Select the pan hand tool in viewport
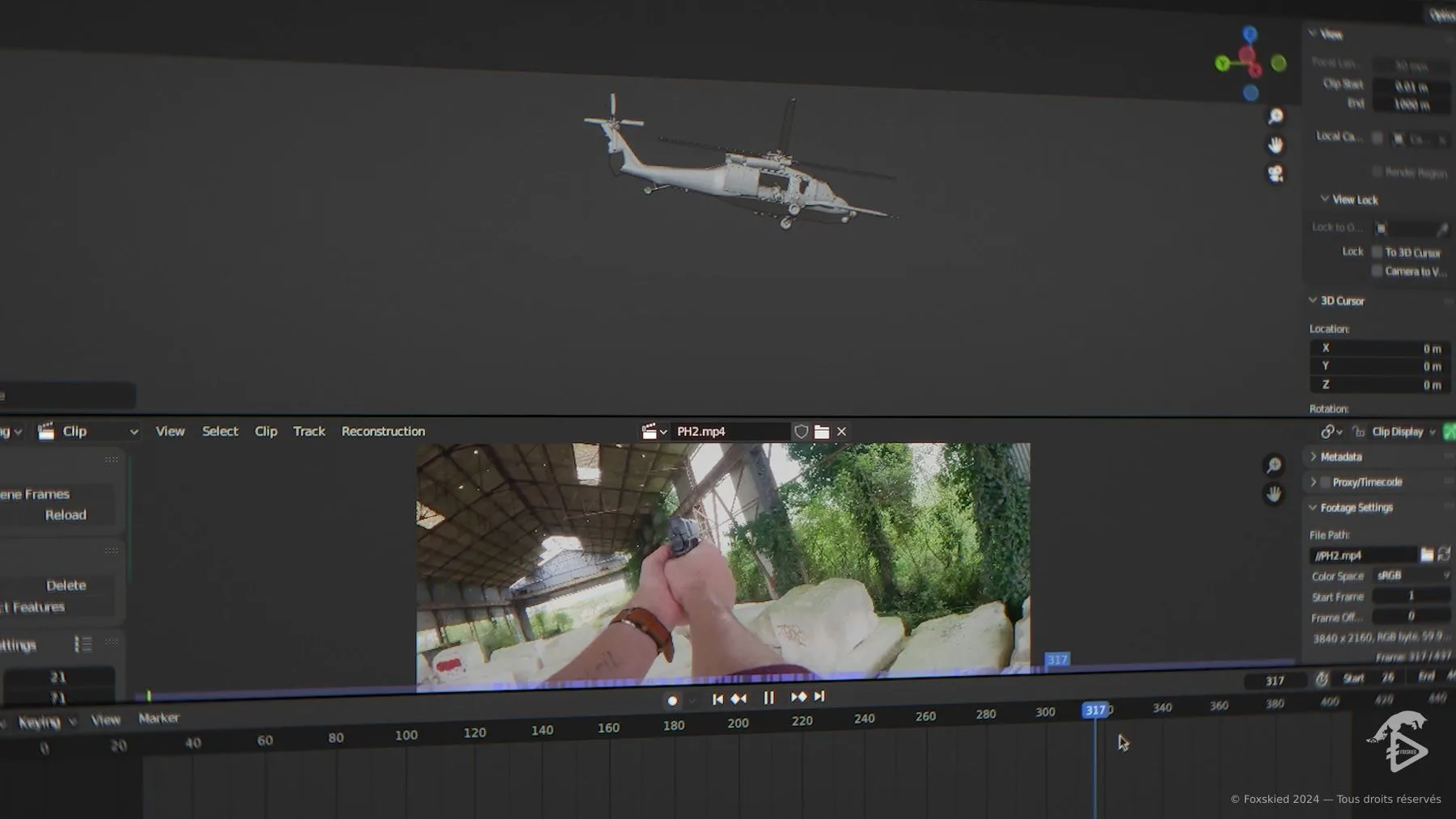 (1276, 145)
